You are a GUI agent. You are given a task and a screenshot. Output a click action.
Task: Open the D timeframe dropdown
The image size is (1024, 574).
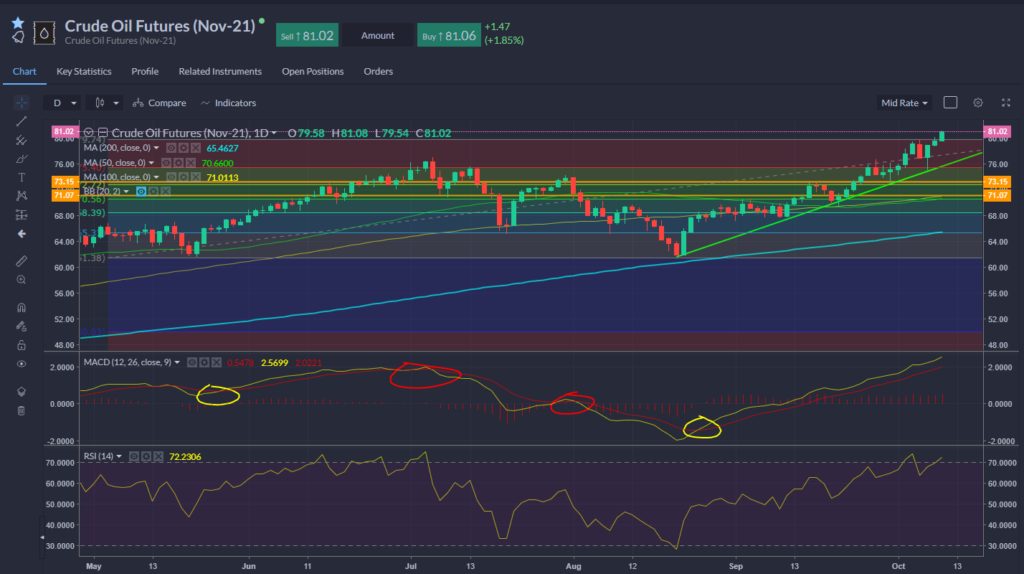[x=63, y=103]
